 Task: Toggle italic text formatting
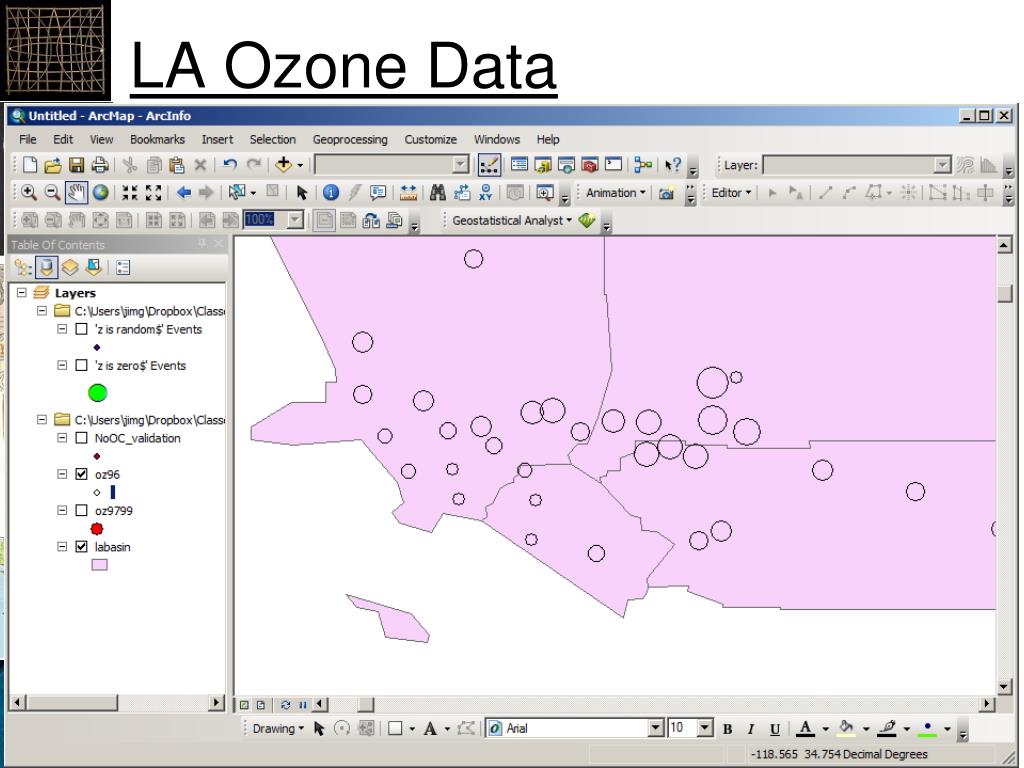751,729
